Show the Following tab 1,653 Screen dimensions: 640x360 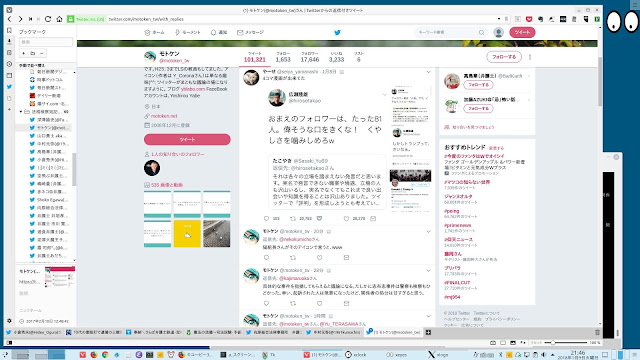(283, 57)
